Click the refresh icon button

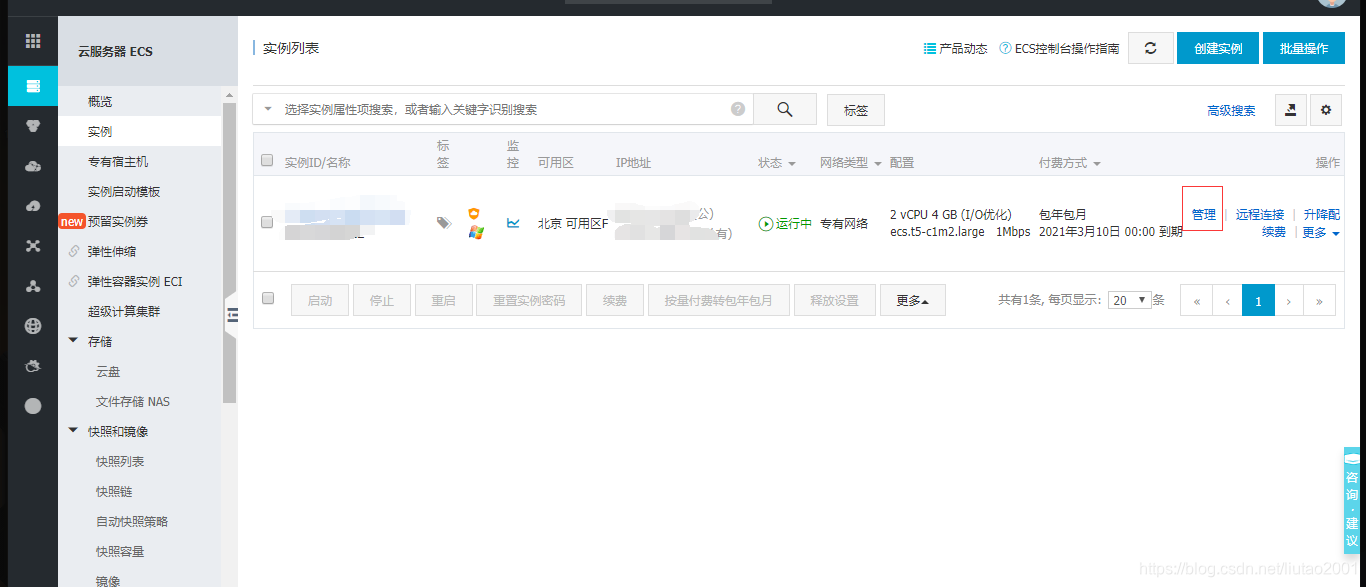[x=1151, y=48]
